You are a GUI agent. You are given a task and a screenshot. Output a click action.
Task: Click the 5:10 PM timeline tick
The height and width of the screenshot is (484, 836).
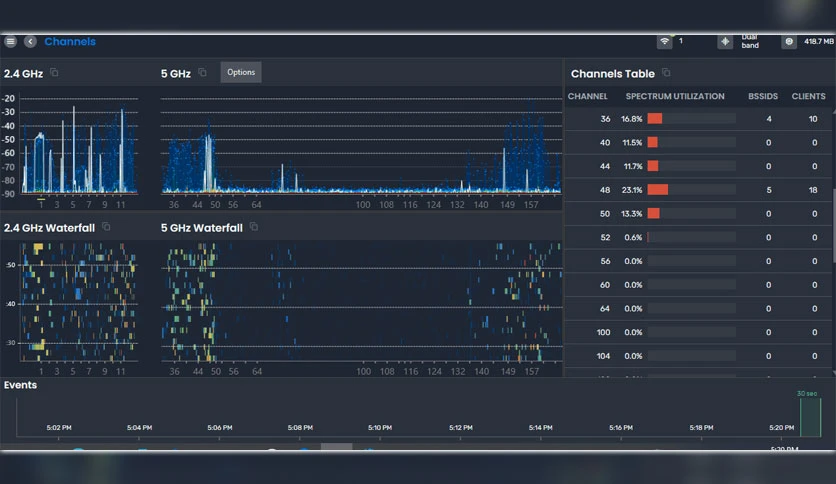click(380, 428)
